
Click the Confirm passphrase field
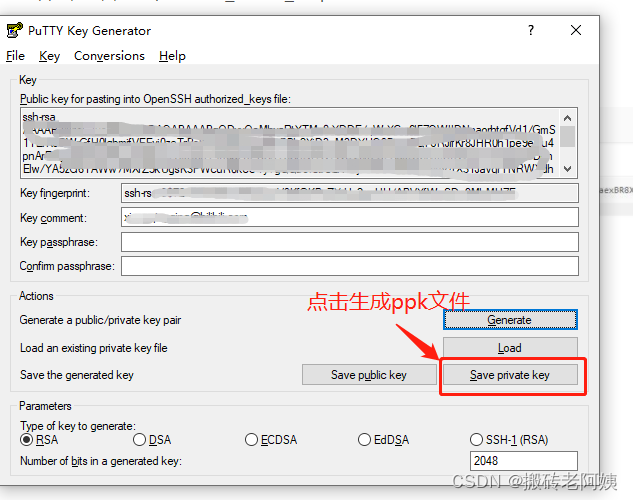click(x=350, y=266)
